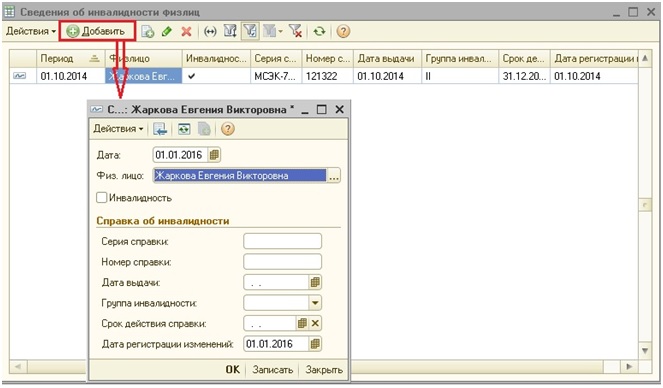Image resolution: width=663 pixels, height=388 pixels.
Task: Click the disable filter icon with red X
Action: click(295, 31)
